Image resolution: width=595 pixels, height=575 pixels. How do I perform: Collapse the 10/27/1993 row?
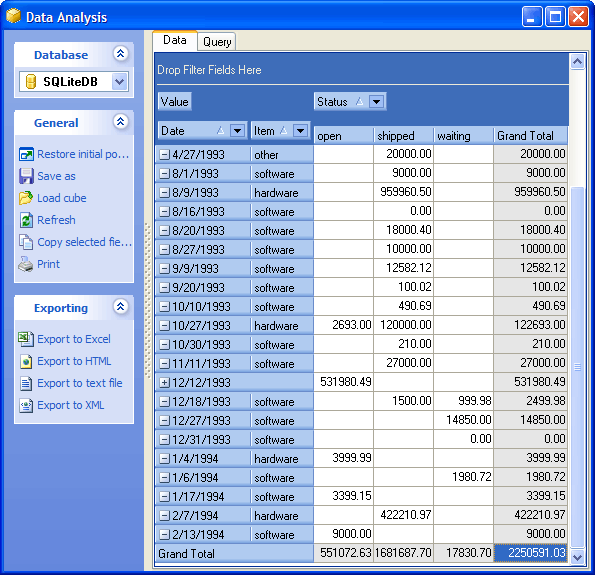tap(164, 325)
